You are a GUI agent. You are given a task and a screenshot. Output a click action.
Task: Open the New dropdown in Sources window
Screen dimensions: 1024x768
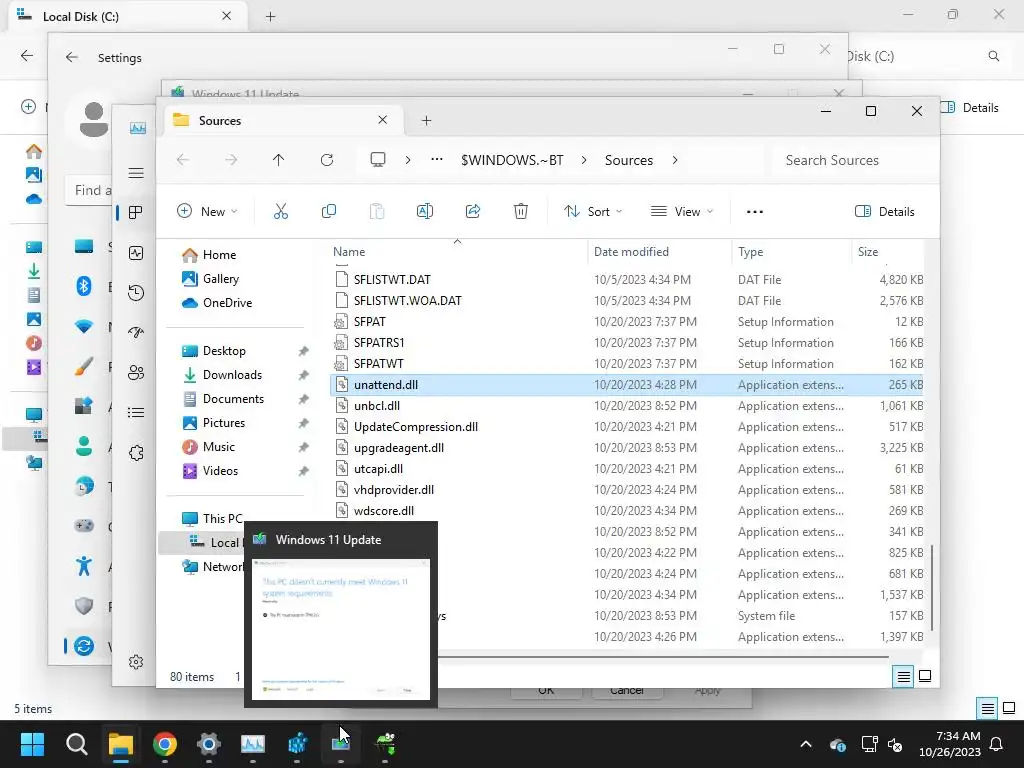[207, 212]
